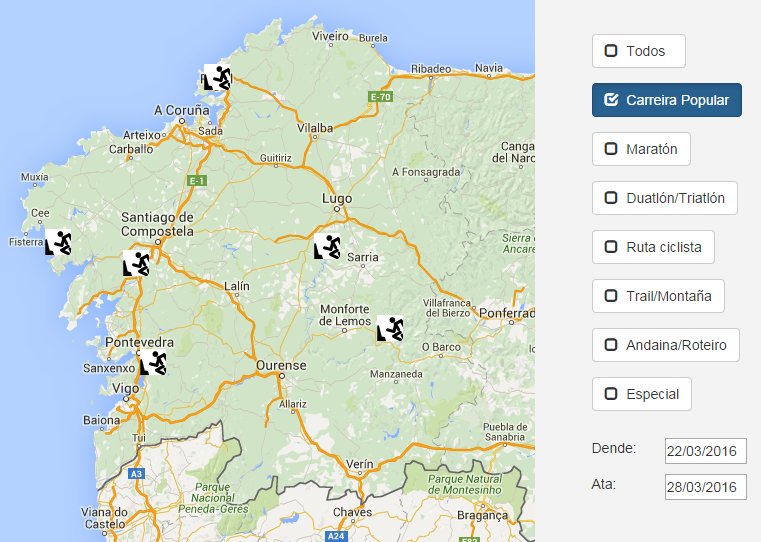The width and height of the screenshot is (761, 542).
Task: Click the Baiona label on map
Action: pos(101,420)
